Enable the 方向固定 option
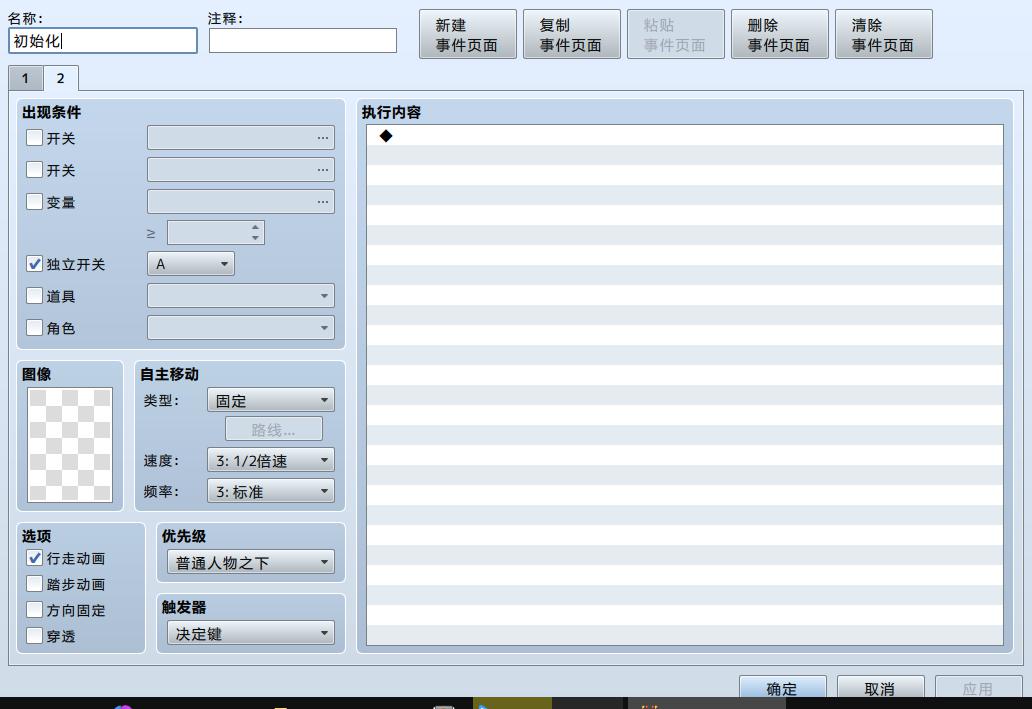Viewport: 1032px width, 709px height. click(x=34, y=610)
